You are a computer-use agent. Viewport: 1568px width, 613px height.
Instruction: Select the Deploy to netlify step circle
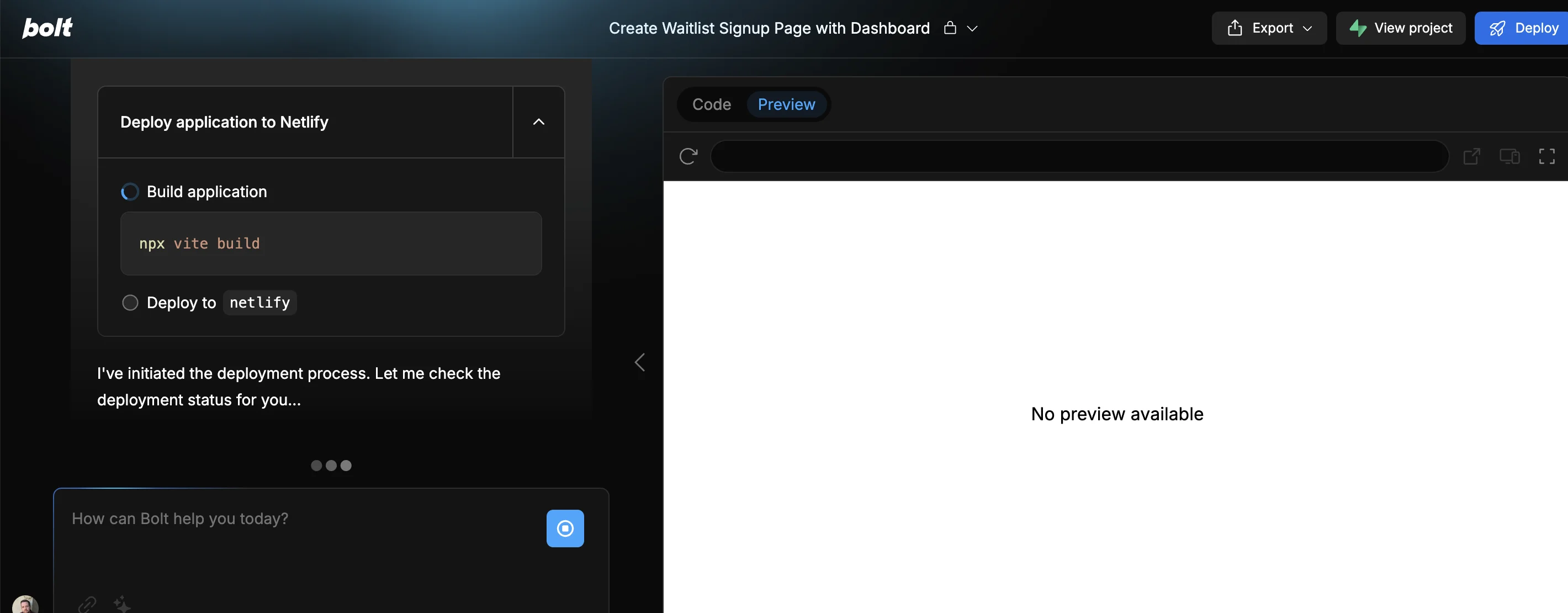tap(130, 303)
